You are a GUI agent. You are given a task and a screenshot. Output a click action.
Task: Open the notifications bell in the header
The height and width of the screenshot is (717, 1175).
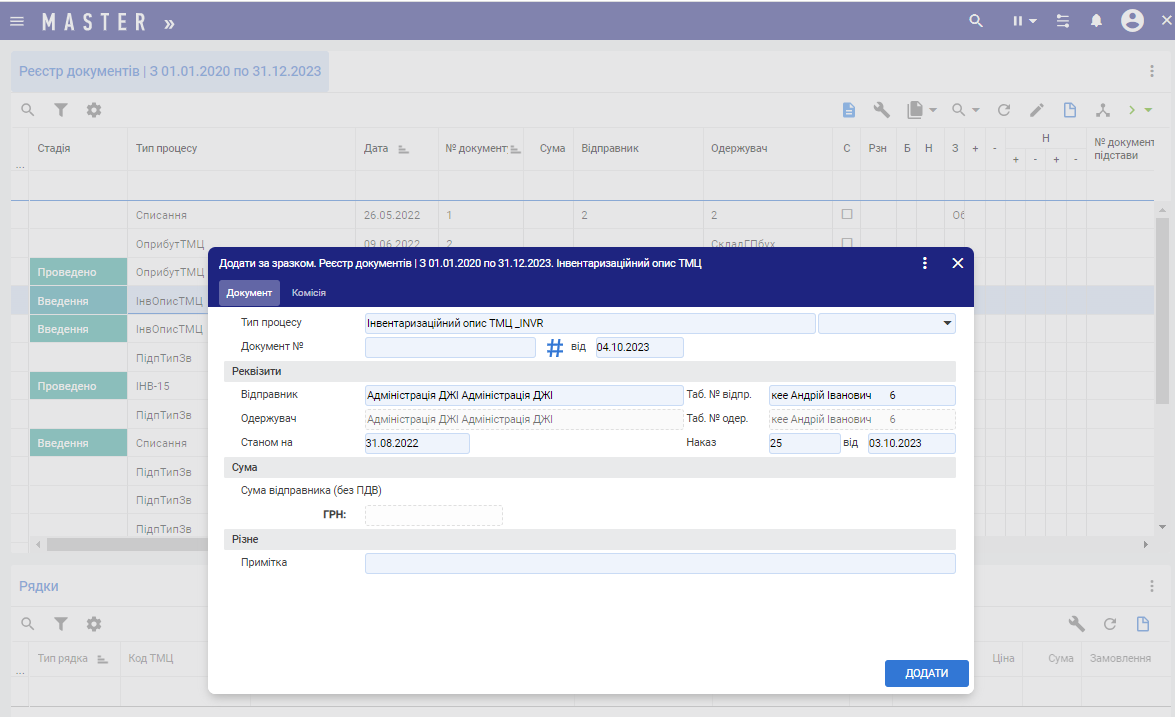1096,21
